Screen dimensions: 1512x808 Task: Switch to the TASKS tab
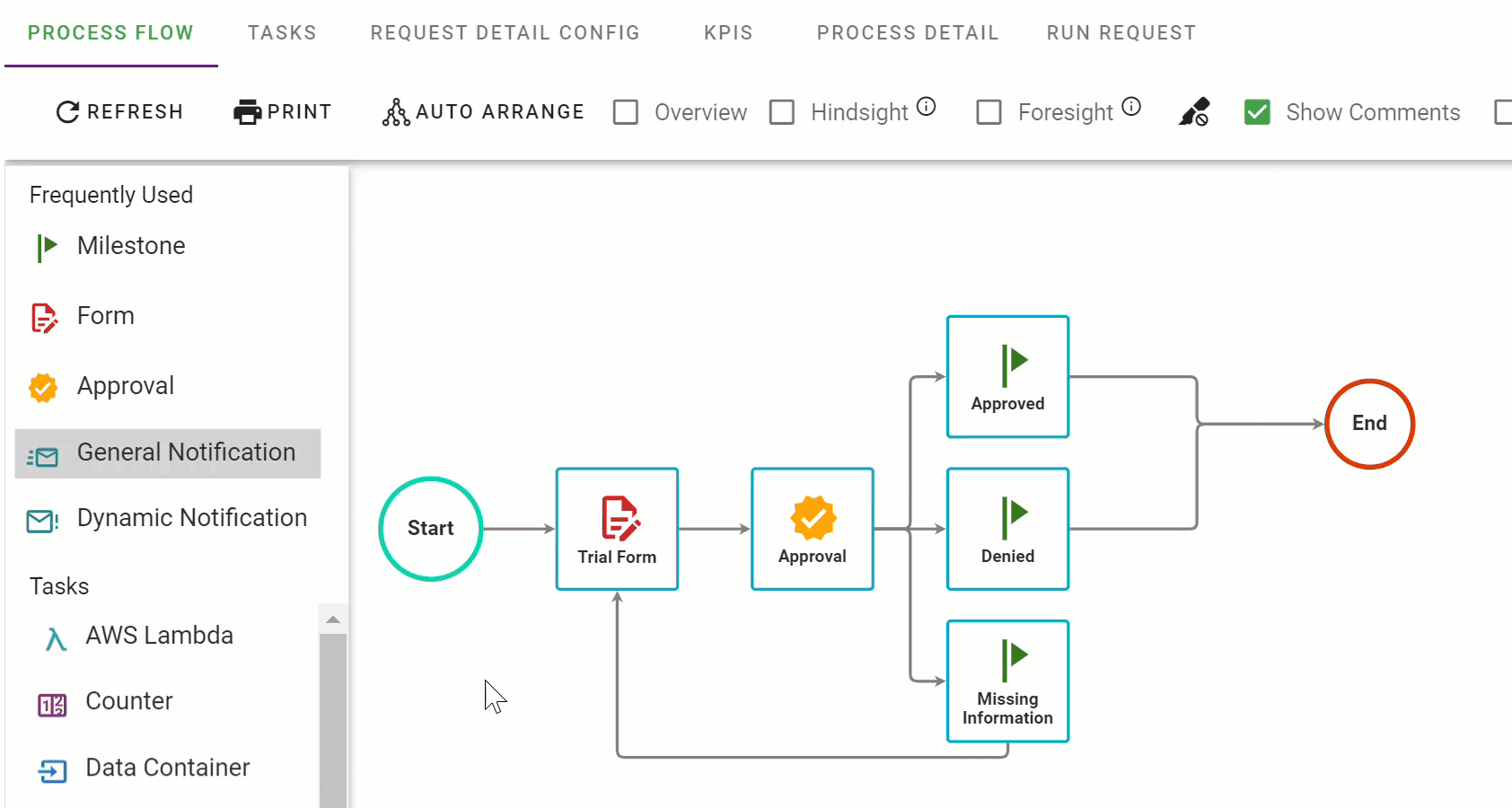(282, 32)
